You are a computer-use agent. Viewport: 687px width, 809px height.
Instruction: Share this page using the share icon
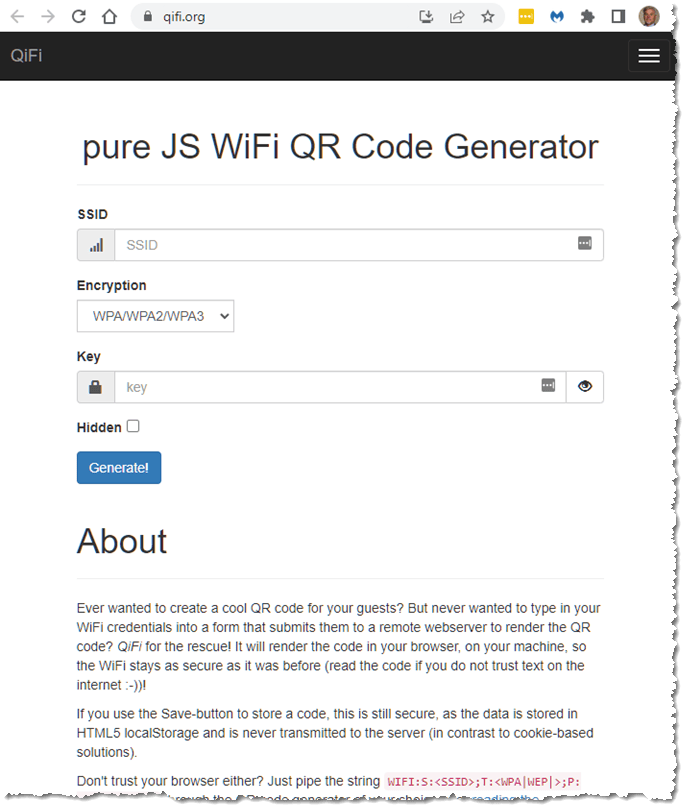pos(457,16)
